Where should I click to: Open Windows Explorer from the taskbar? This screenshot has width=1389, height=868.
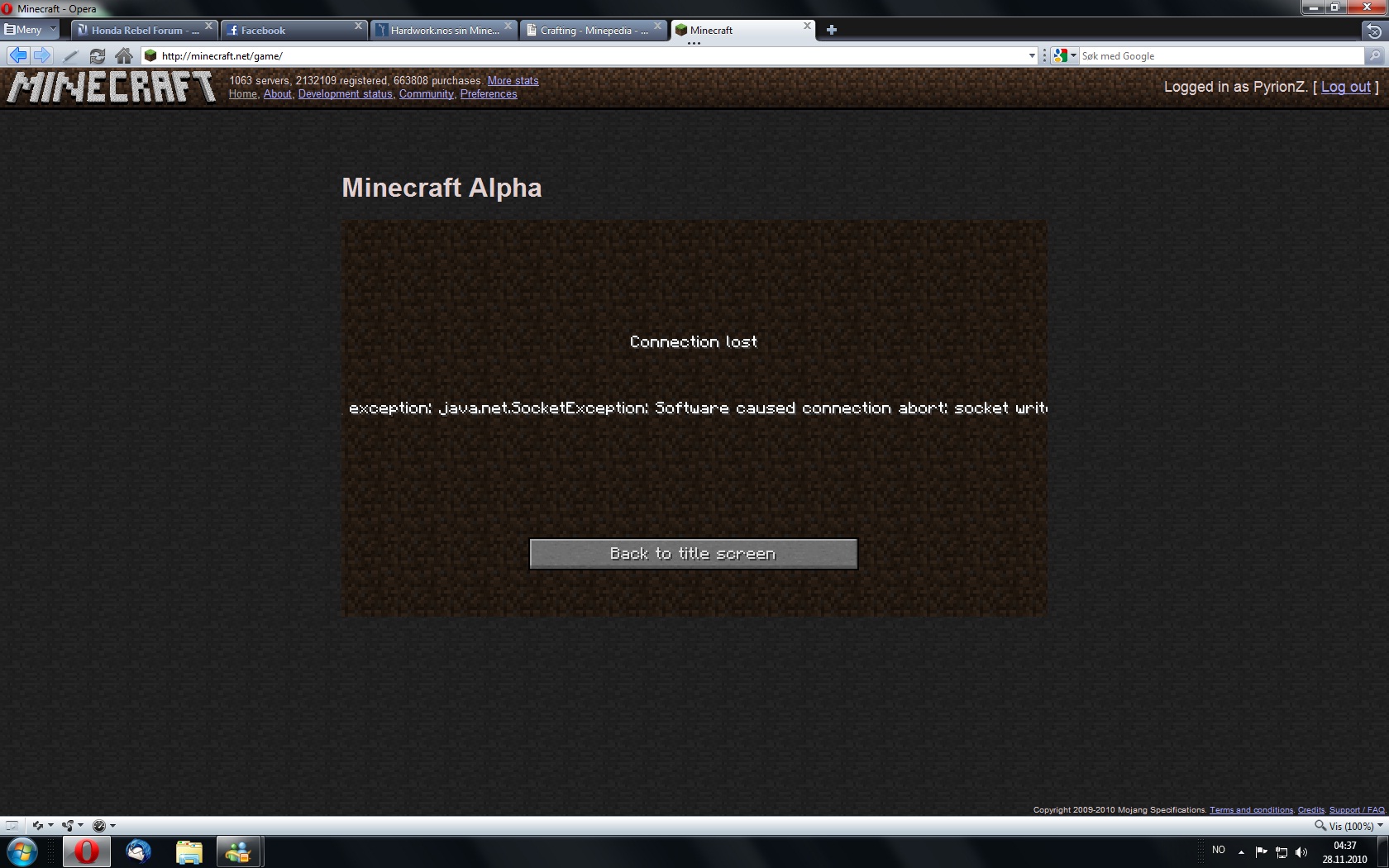click(189, 851)
